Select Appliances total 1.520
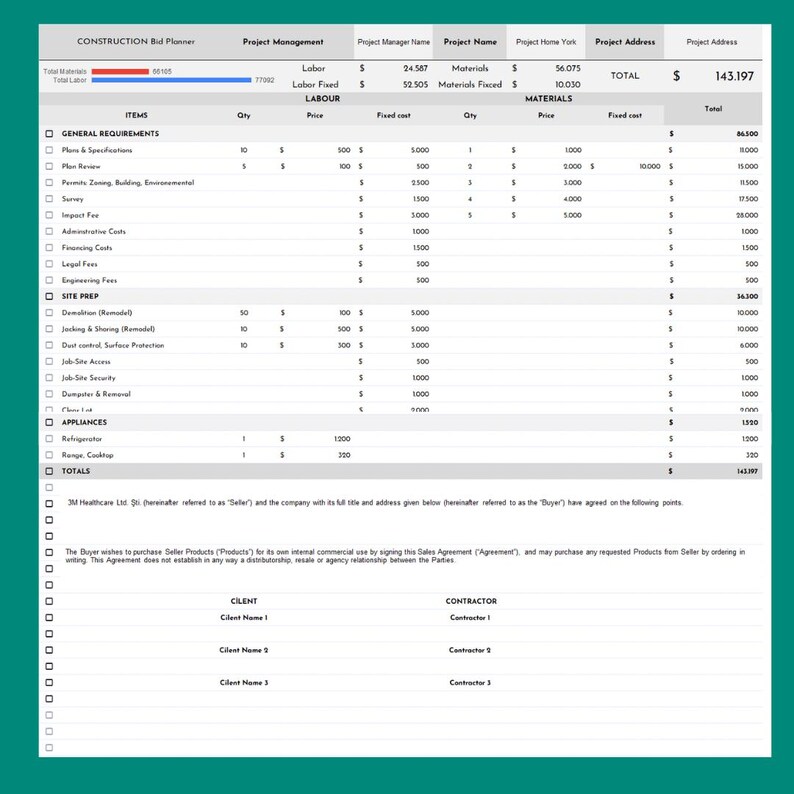Screen dimensions: 794x794 point(750,422)
